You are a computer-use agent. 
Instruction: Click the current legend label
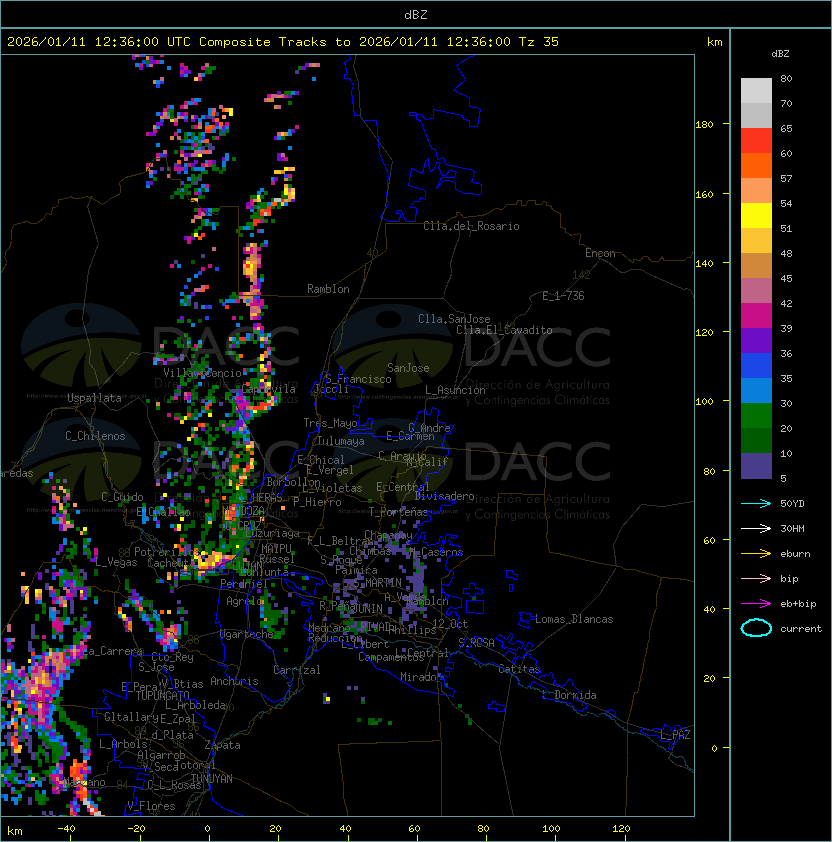[x=801, y=629]
